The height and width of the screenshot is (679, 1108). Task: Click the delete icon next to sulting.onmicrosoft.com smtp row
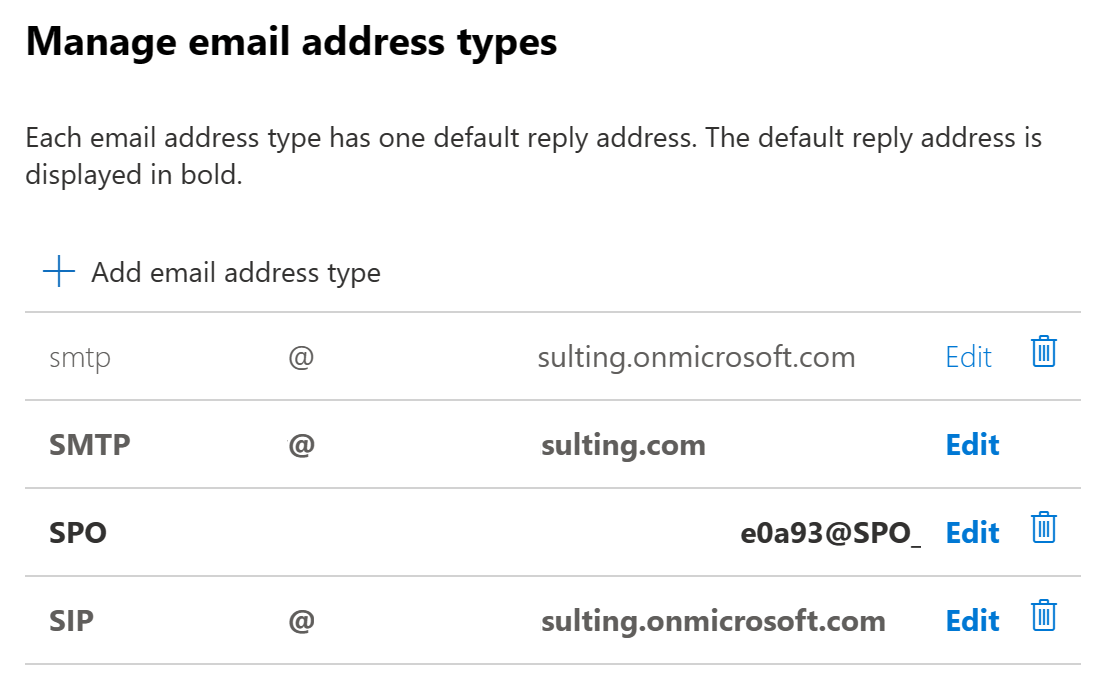(1043, 352)
